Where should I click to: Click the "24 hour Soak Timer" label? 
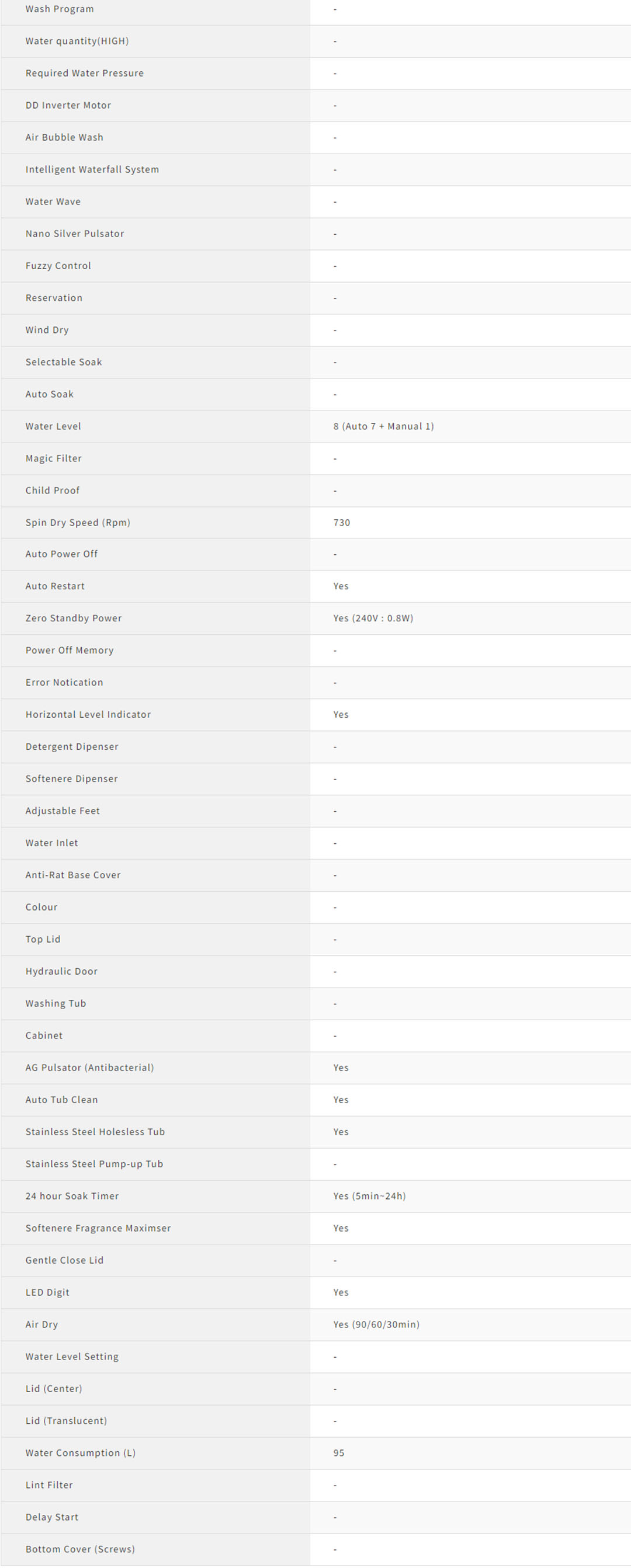point(72,1195)
